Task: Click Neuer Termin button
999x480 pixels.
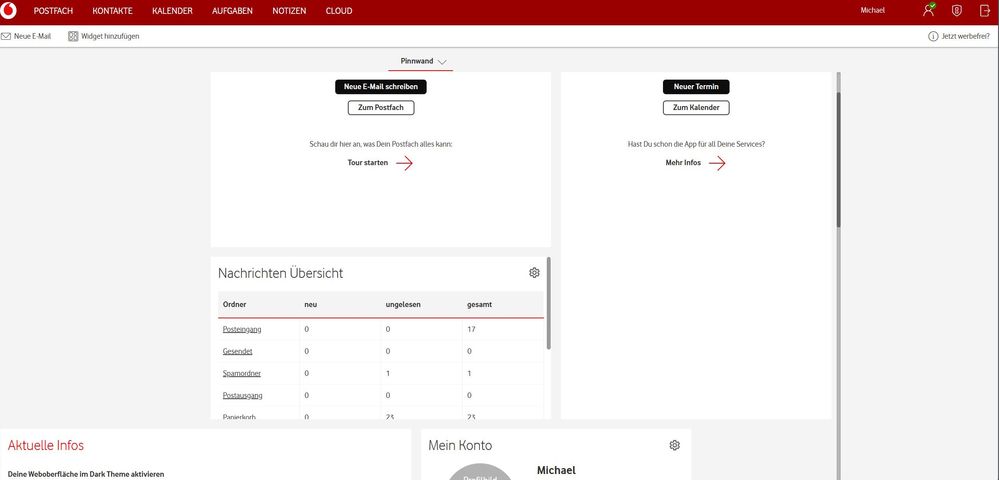Action: (696, 87)
